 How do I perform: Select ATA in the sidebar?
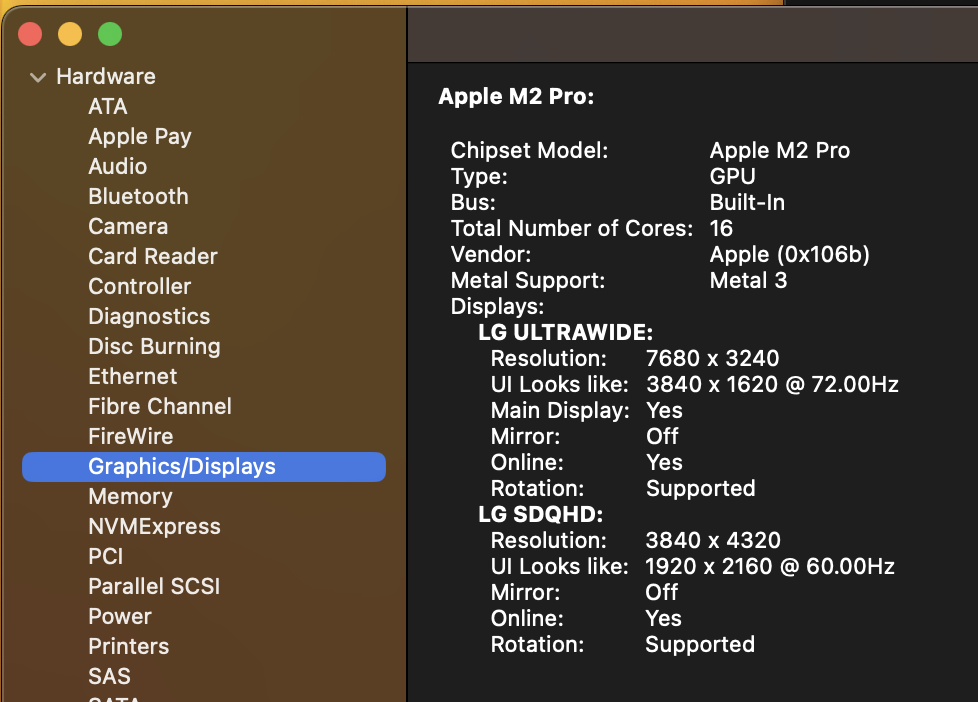[x=108, y=106]
